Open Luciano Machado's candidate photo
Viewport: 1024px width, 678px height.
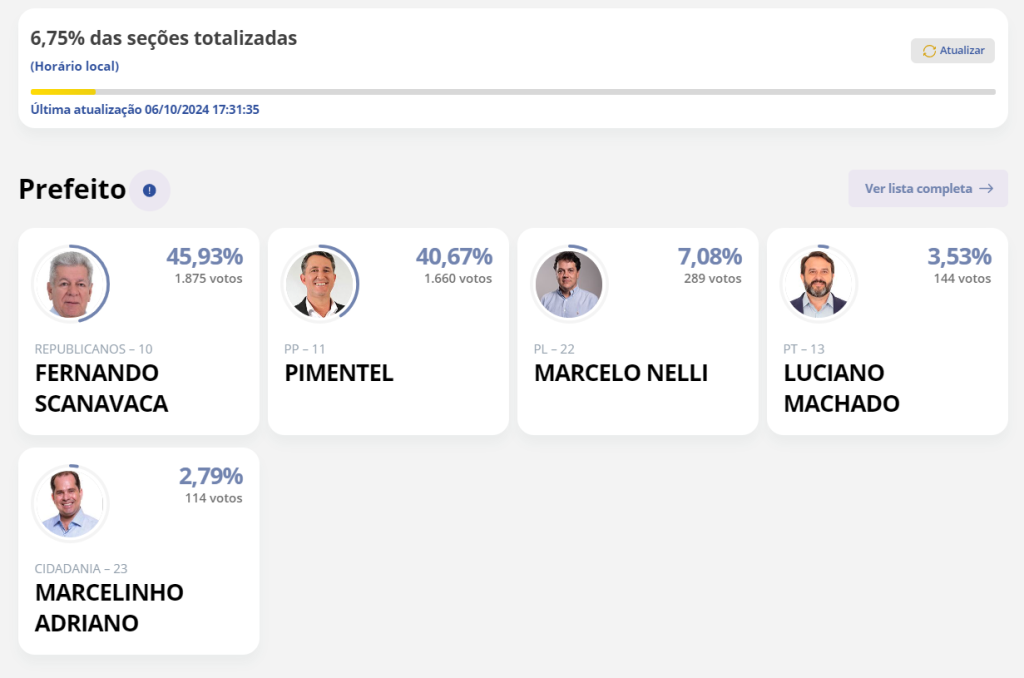818,283
